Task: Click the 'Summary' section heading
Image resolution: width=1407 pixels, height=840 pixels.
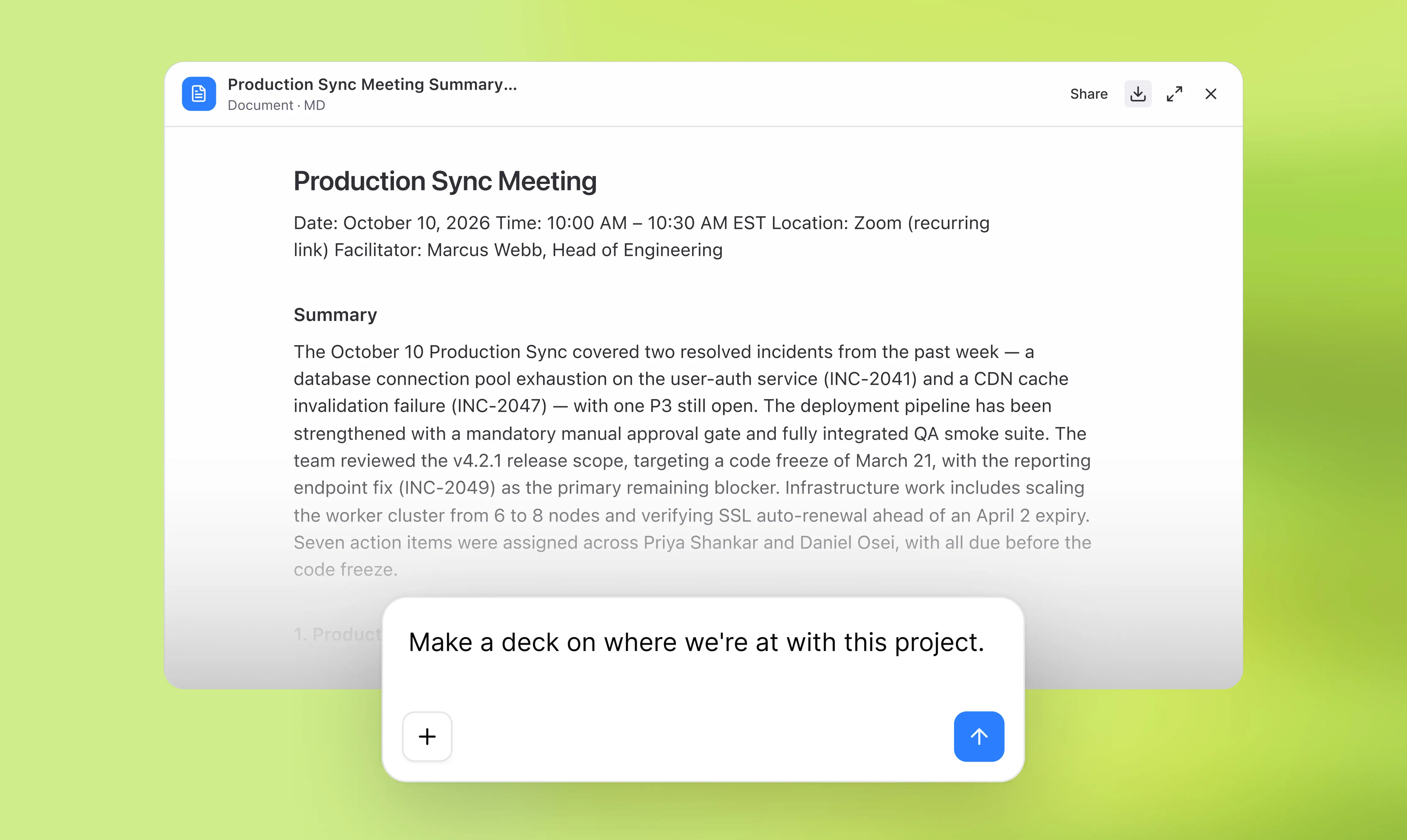Action: [x=335, y=315]
